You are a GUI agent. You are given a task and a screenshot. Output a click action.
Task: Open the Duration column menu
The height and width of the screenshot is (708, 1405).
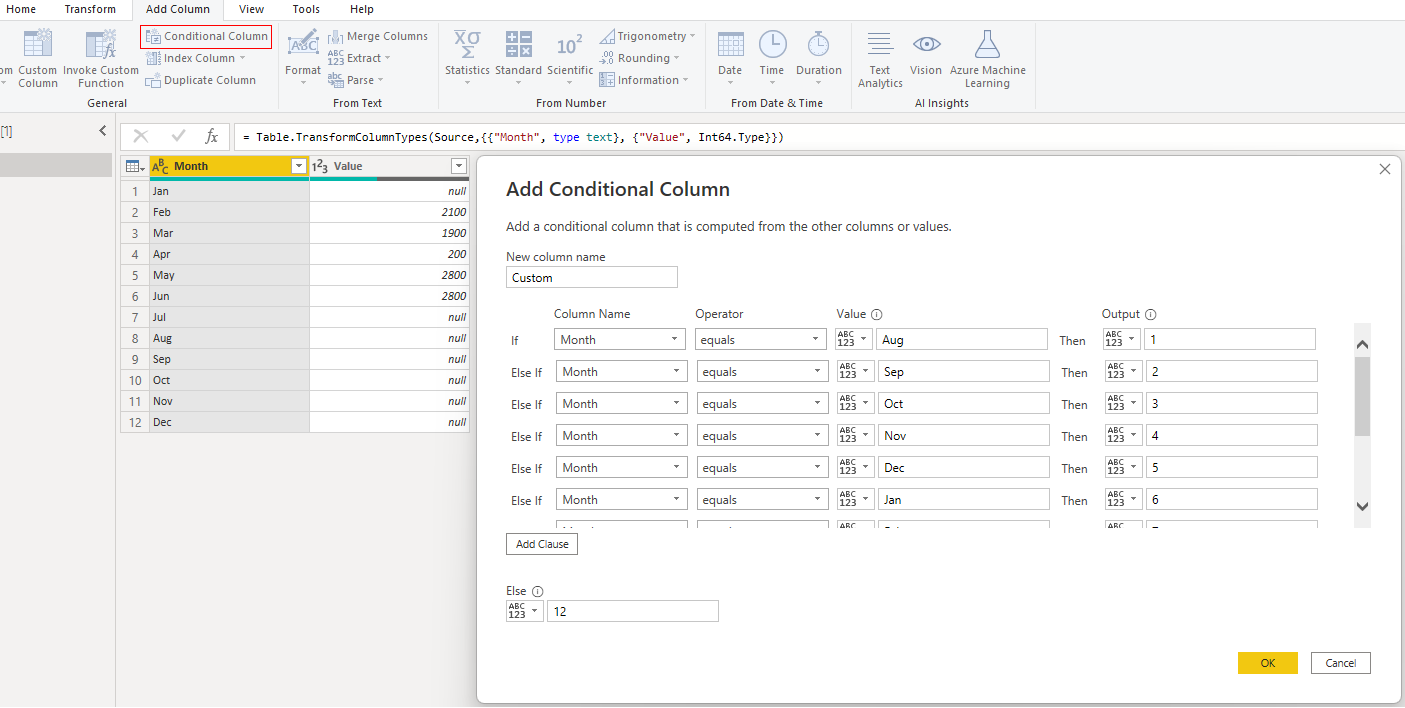819,58
